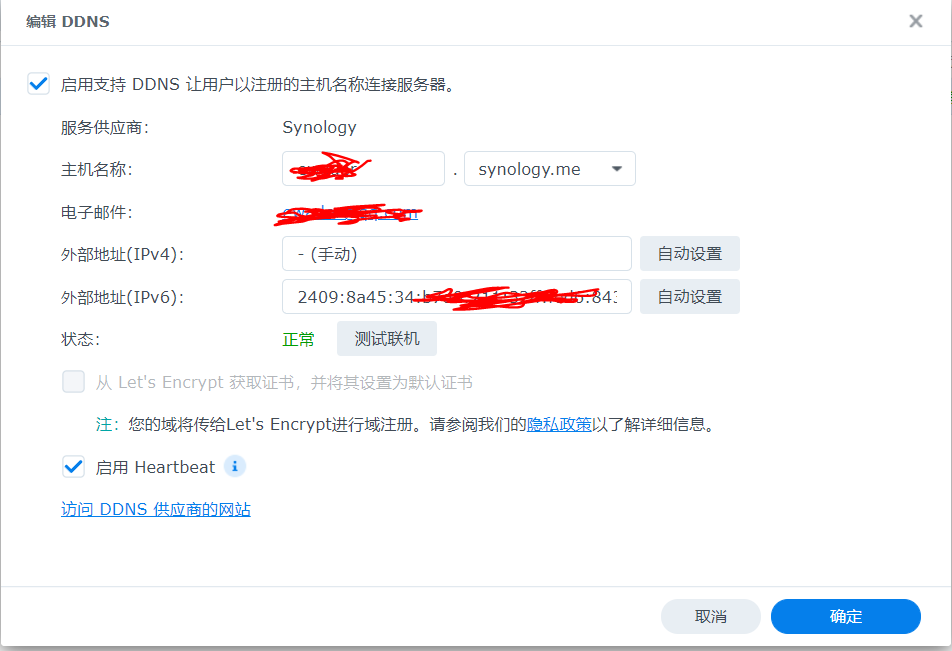Click the 外部地址(IPv4) label
This screenshot has width=952, height=651.
pos(122,254)
